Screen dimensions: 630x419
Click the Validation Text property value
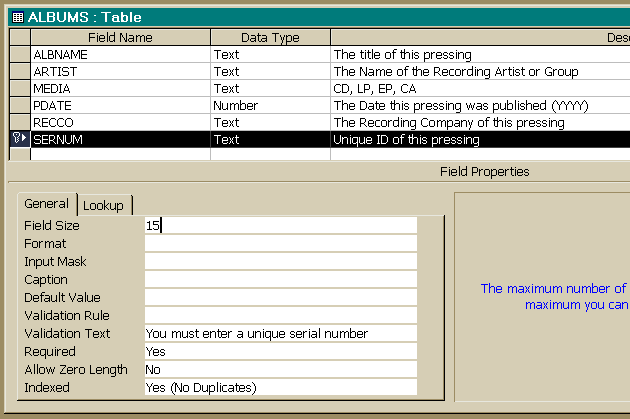click(x=280, y=333)
